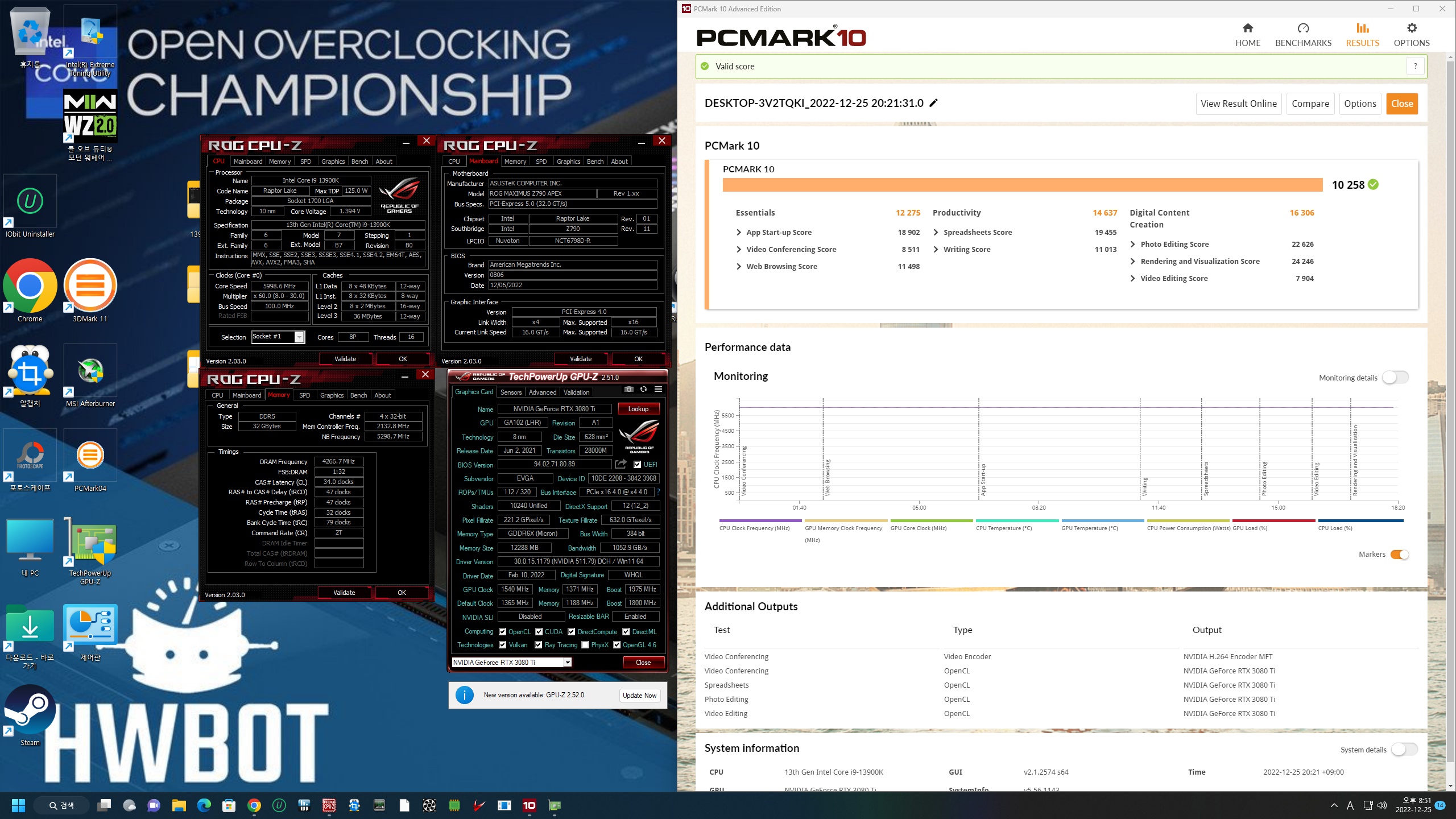Viewport: 1456px width, 819px height.
Task: Click the taskbar search box
Action: (x=61, y=805)
